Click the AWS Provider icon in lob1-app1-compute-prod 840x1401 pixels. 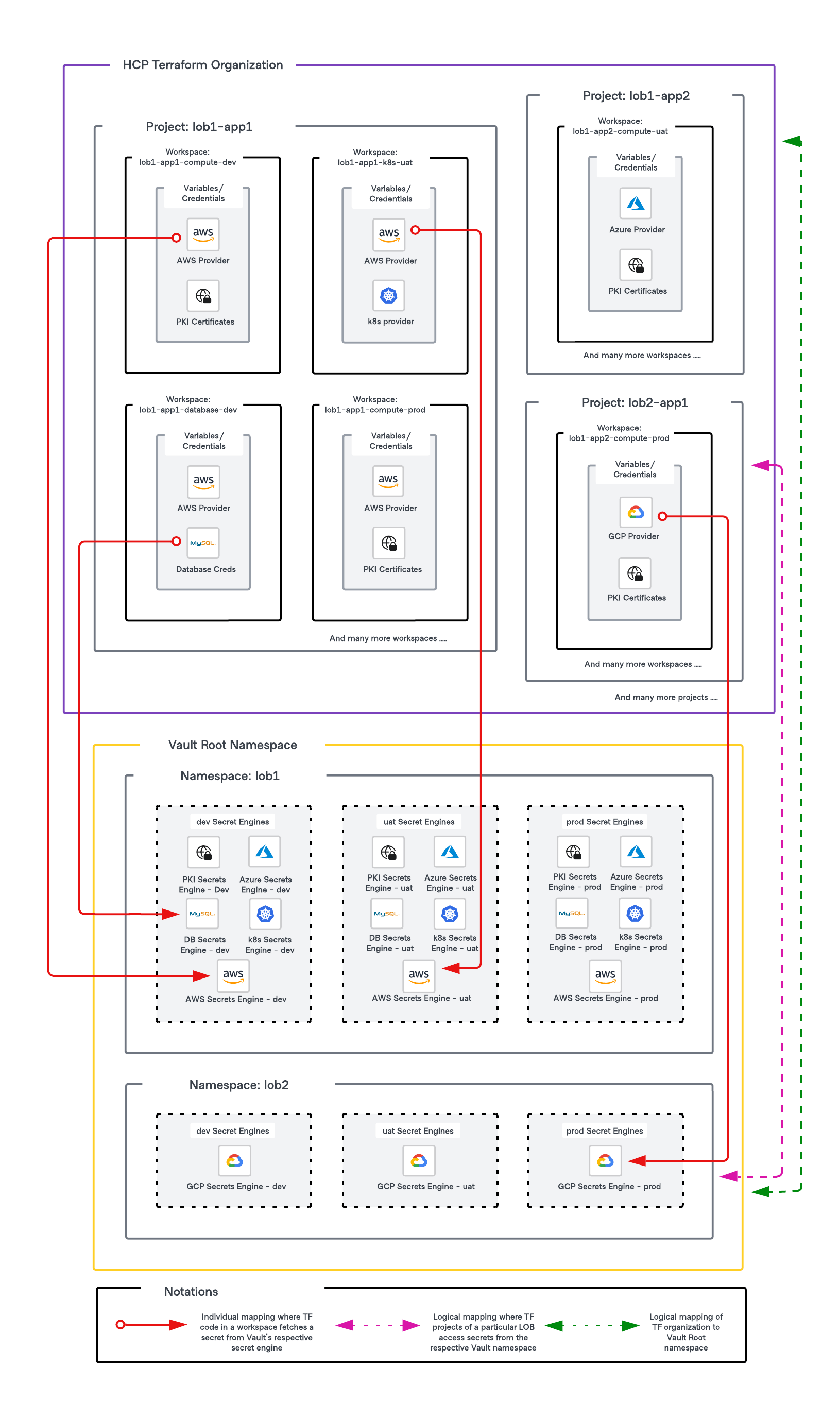[x=388, y=481]
